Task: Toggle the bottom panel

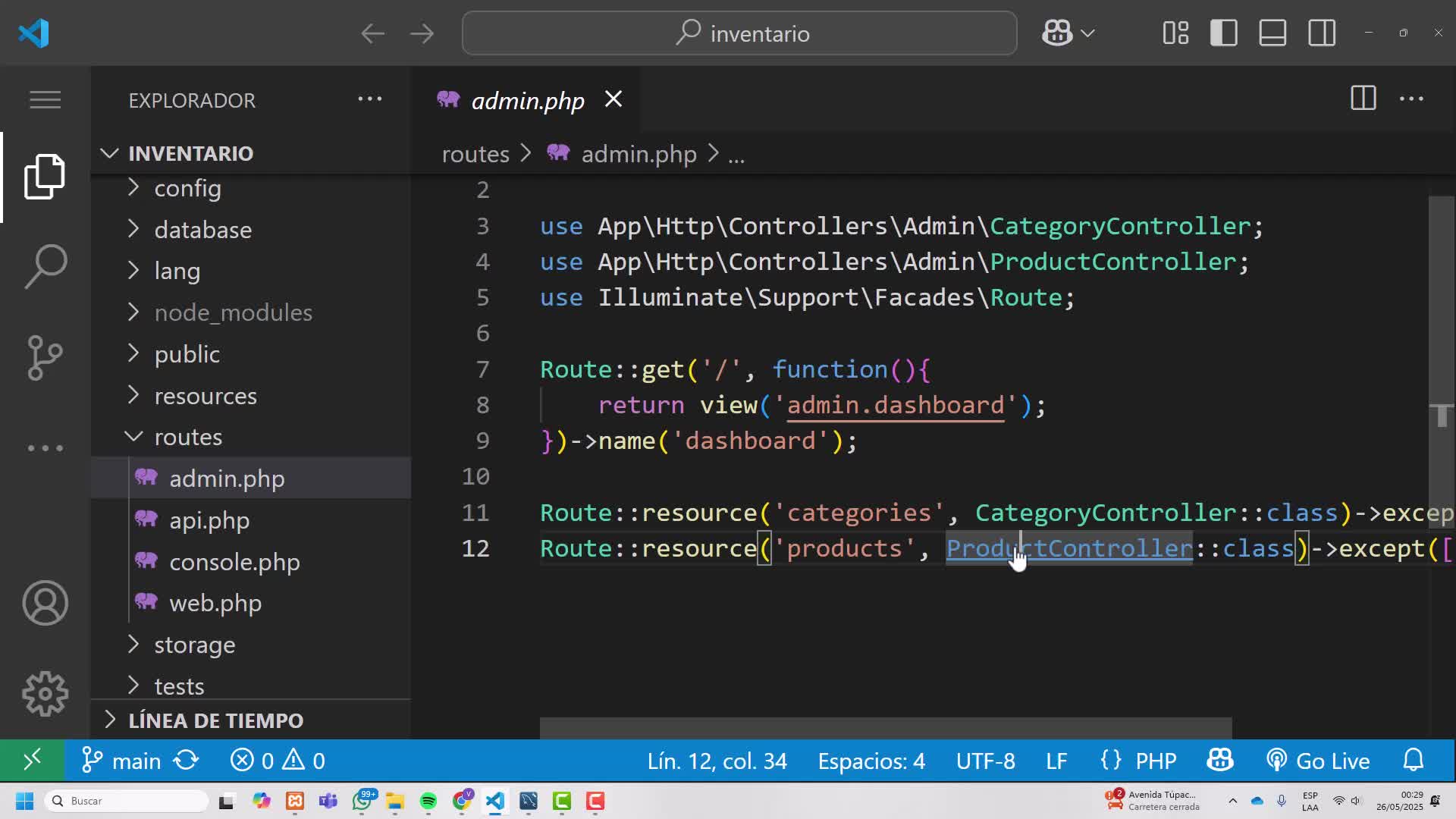Action: click(x=1272, y=33)
